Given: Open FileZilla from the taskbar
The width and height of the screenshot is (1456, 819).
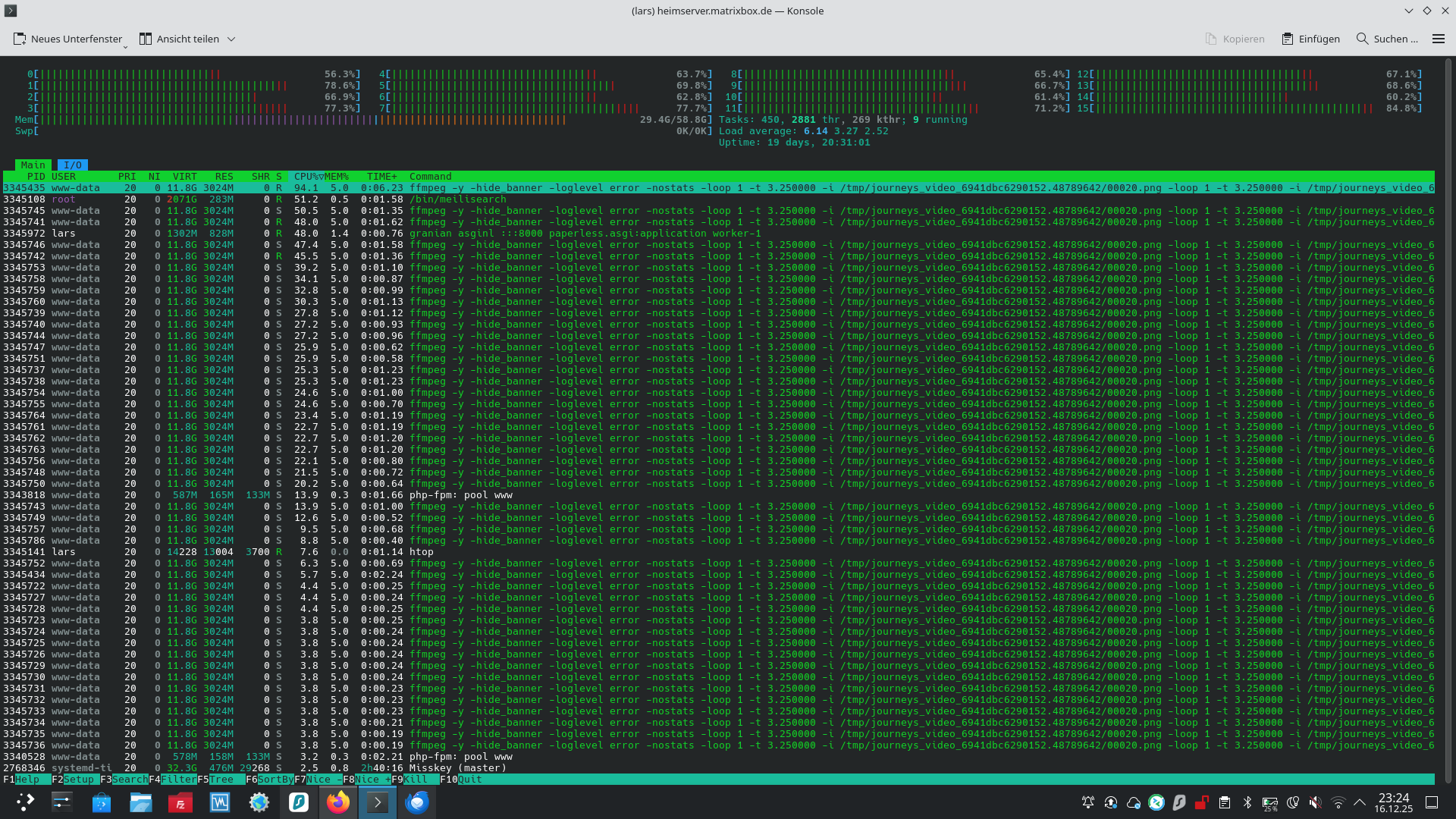Looking at the screenshot, I should pyautogui.click(x=180, y=802).
